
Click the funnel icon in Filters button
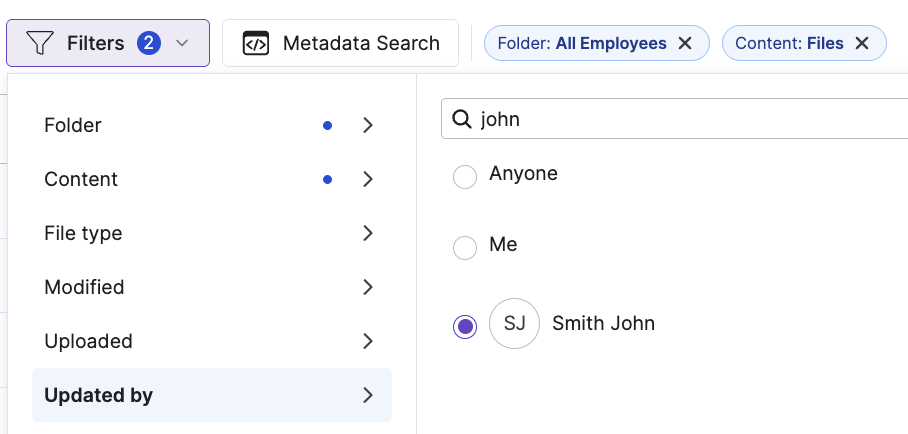point(39,43)
